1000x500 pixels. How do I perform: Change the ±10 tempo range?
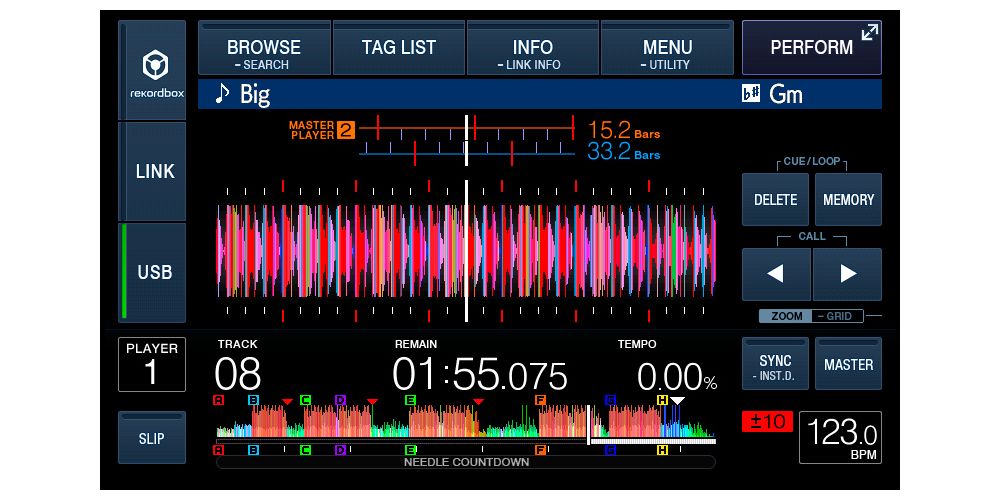point(767,422)
